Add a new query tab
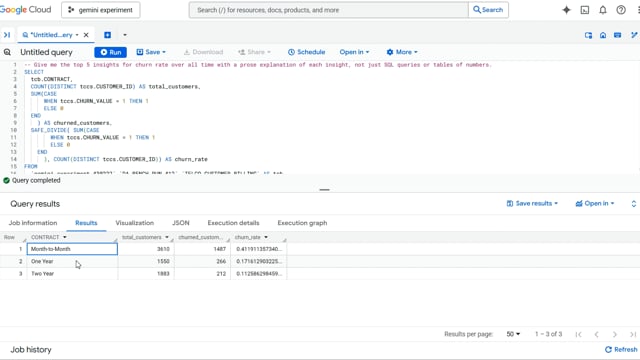640x360 pixels. pyautogui.click(x=107, y=35)
